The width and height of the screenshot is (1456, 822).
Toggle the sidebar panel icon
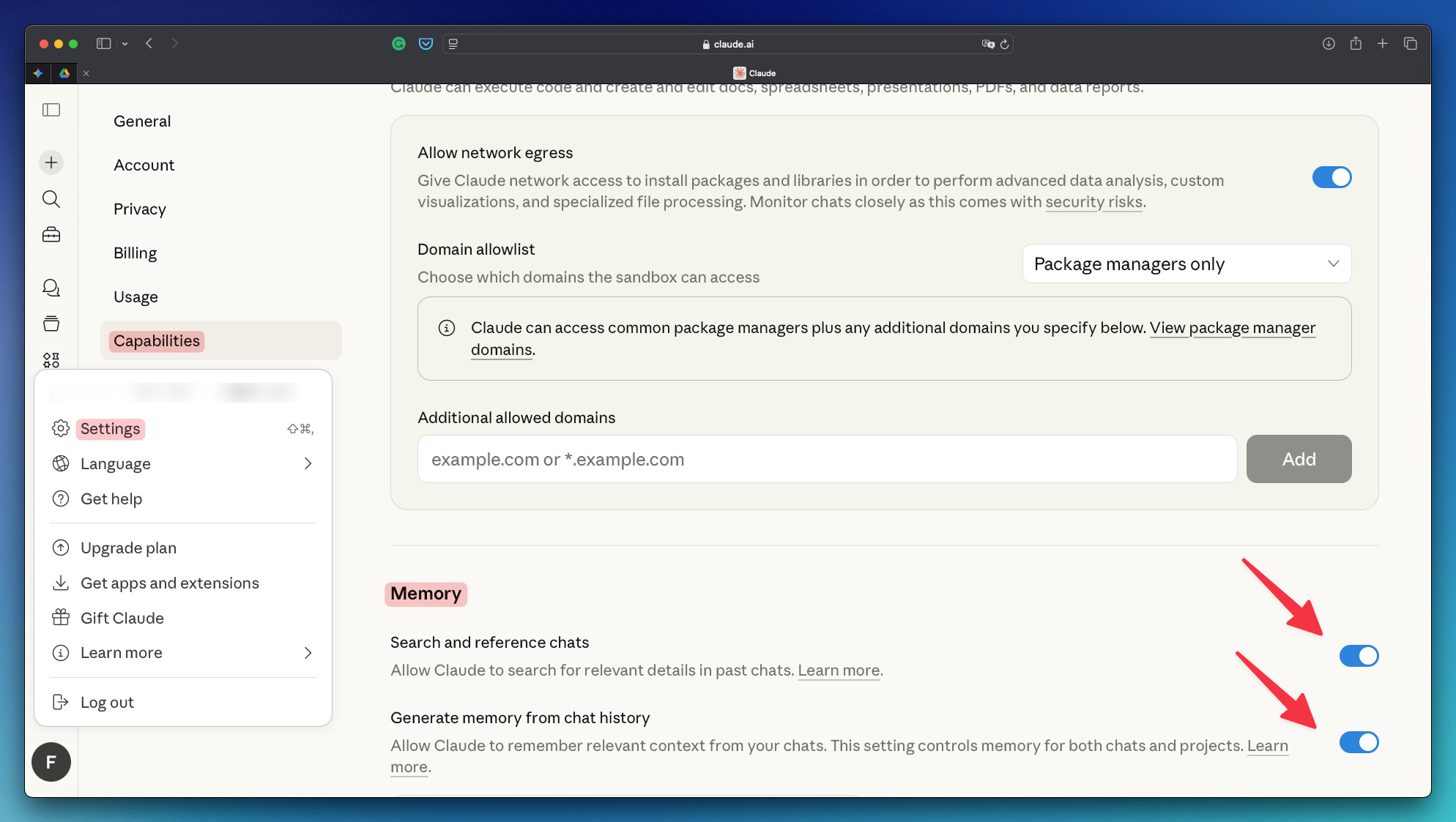tap(51, 110)
